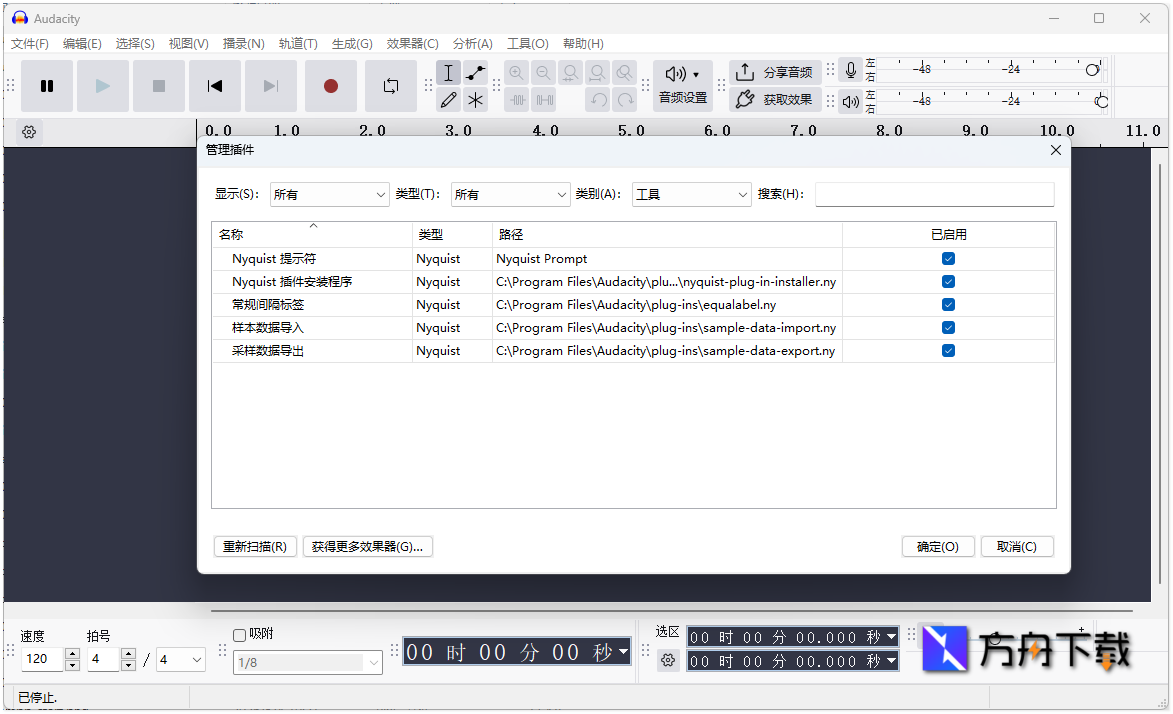Open the 类型(T) dropdown
Screen dimensions: 1173x714
click(x=510, y=195)
